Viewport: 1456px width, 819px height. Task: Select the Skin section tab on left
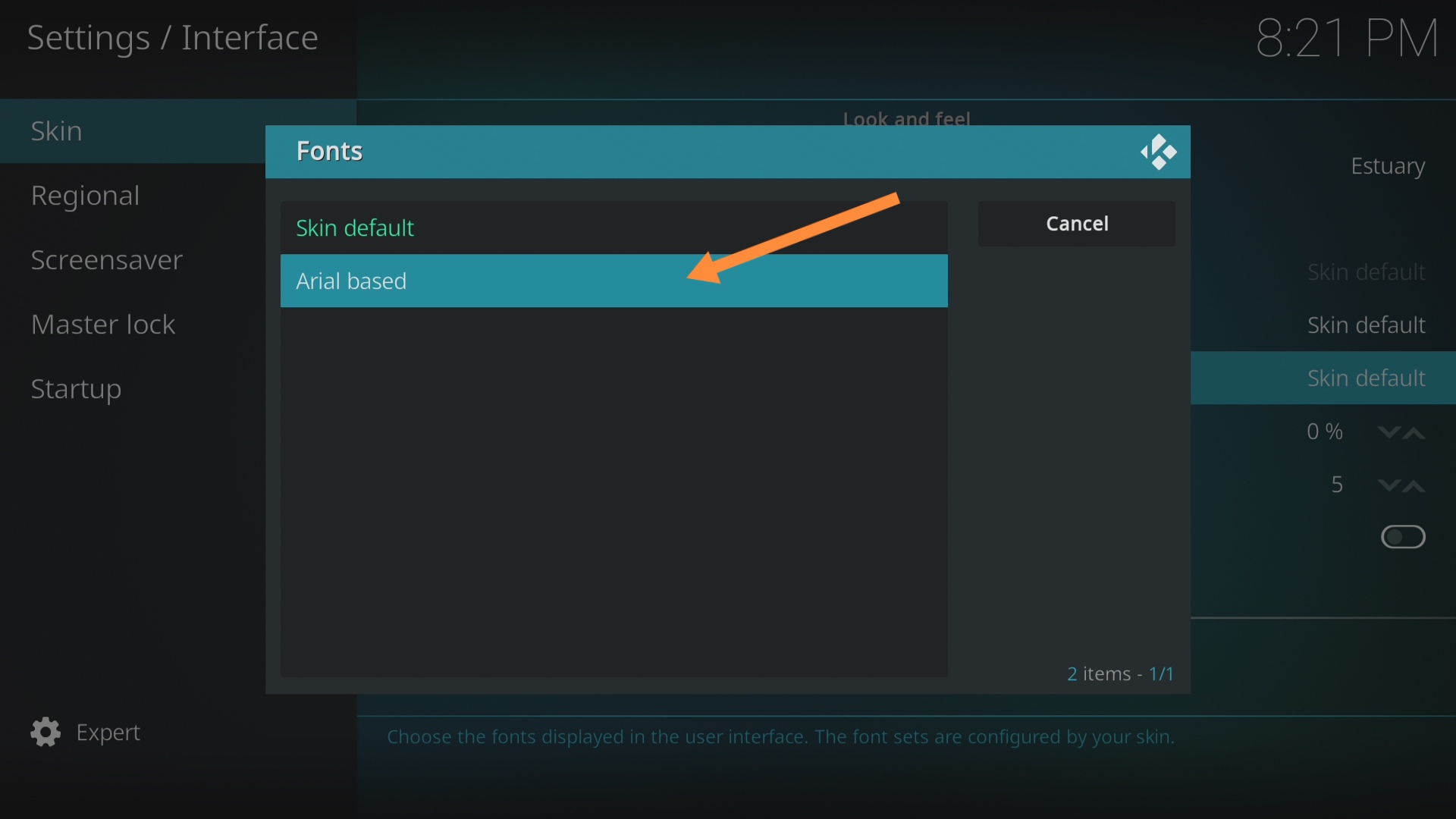[130, 130]
